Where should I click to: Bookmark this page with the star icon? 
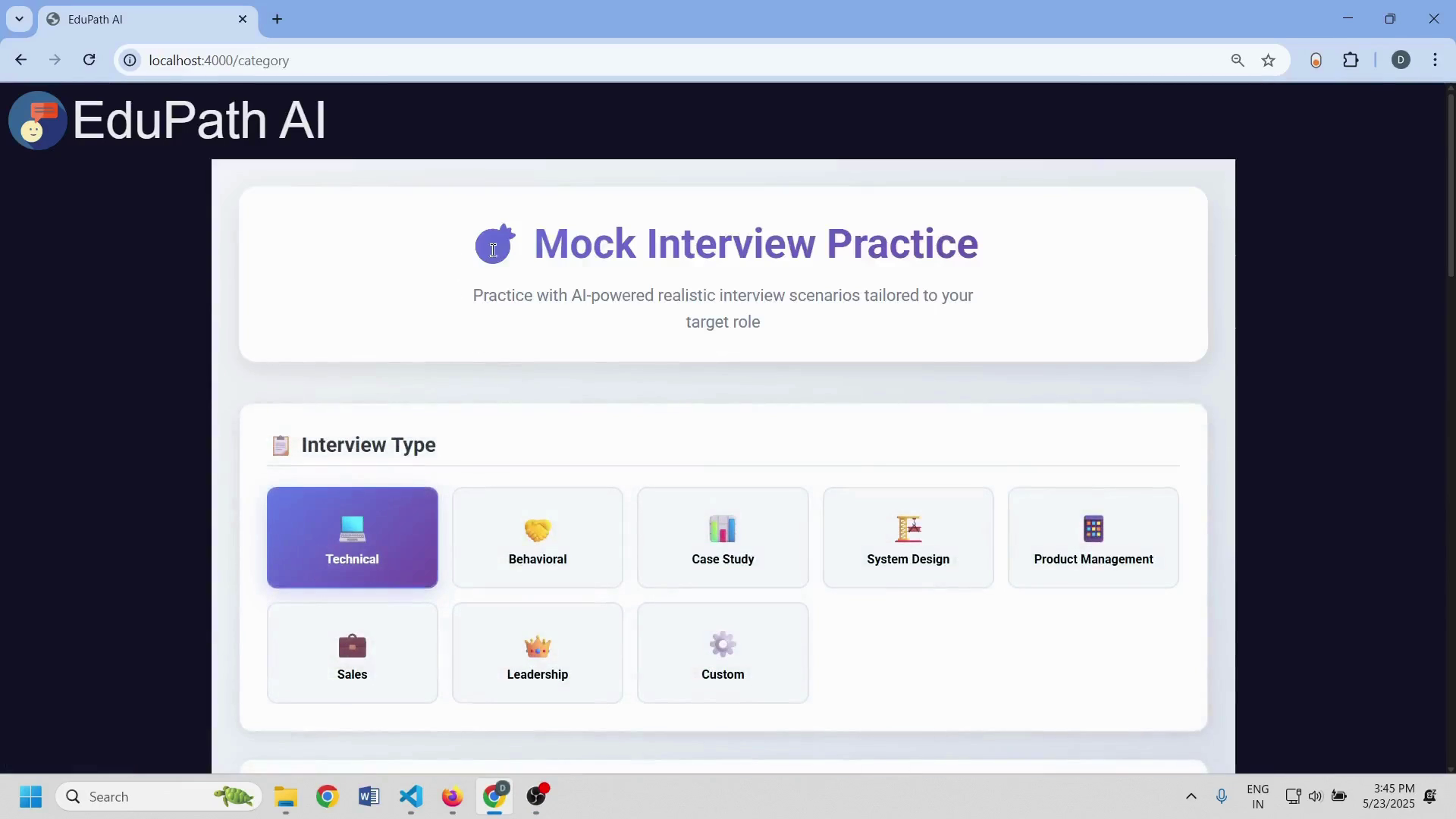1269,60
